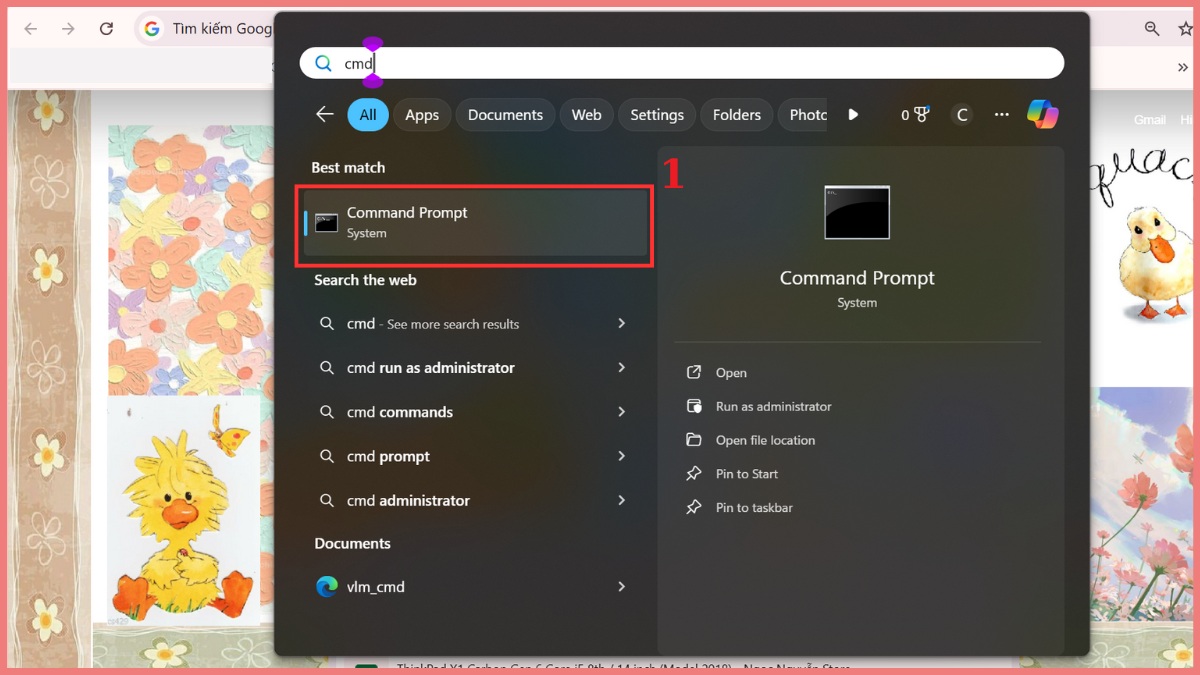Select Run as administrator option
Viewport: 1200px width, 675px height.
773,407
